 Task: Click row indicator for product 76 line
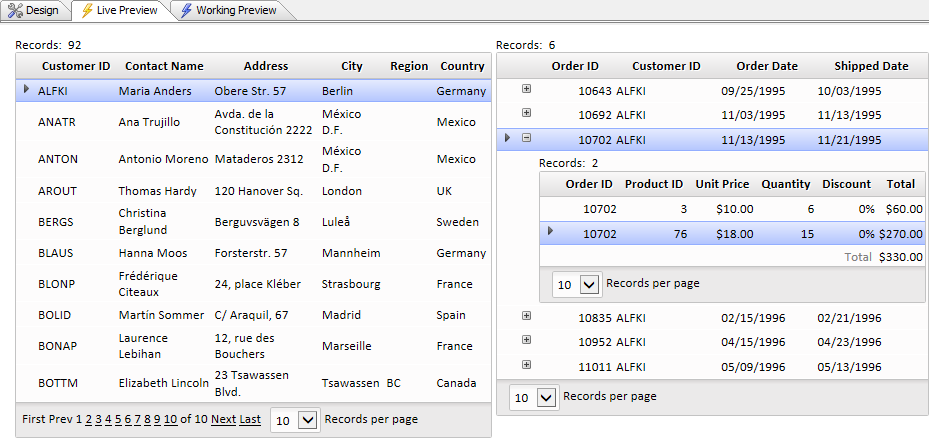[550, 231]
